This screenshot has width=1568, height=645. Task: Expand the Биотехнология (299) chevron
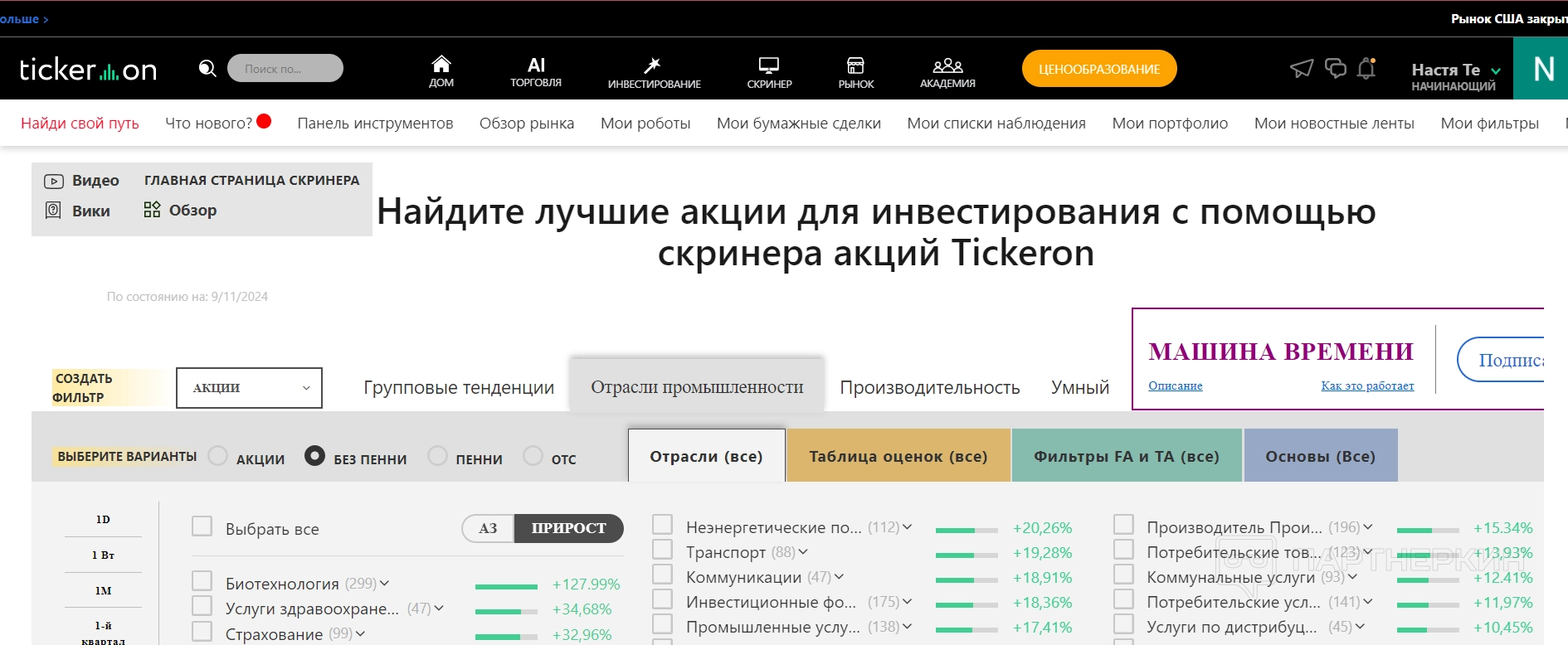point(384,584)
